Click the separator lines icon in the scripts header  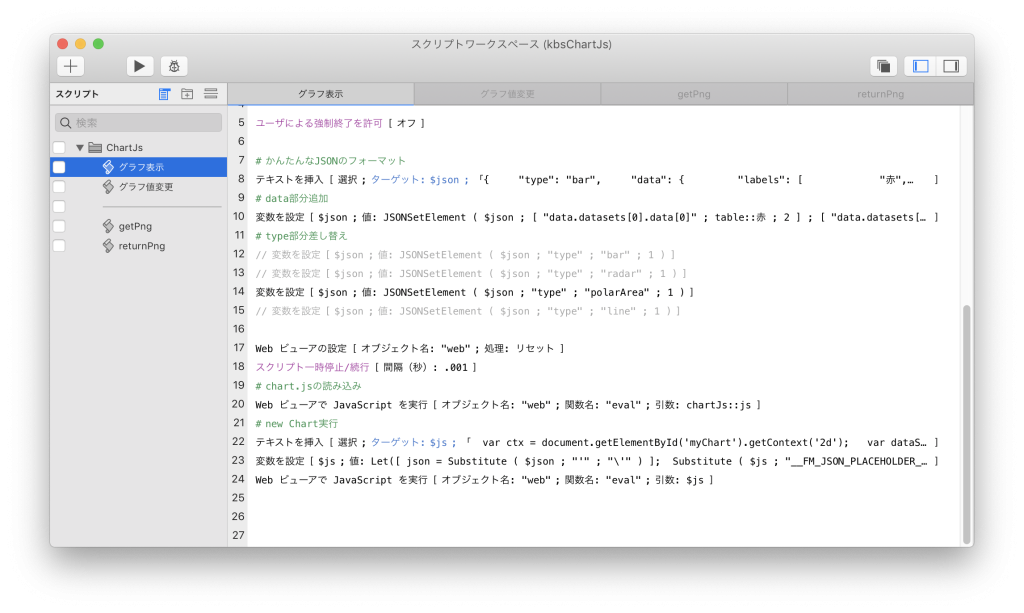point(210,94)
